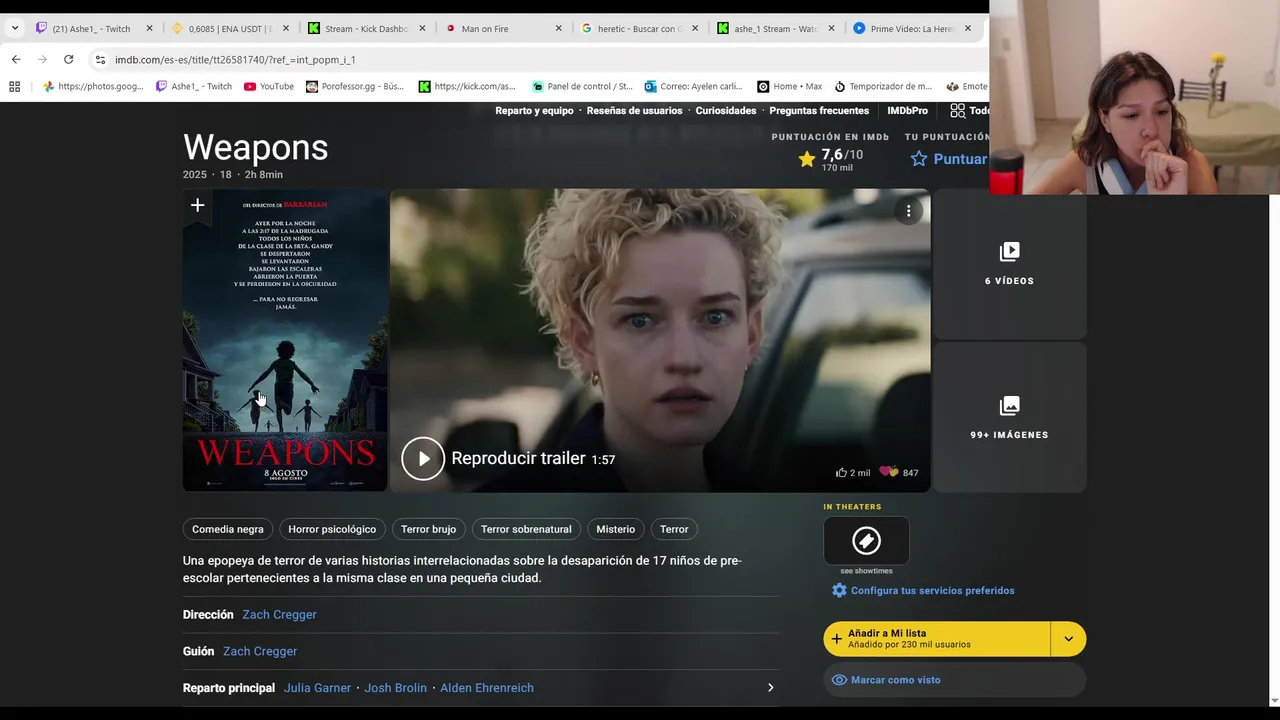Open the Ashe1_ Twitch bookmark
1280x720 pixels.
tap(194, 87)
